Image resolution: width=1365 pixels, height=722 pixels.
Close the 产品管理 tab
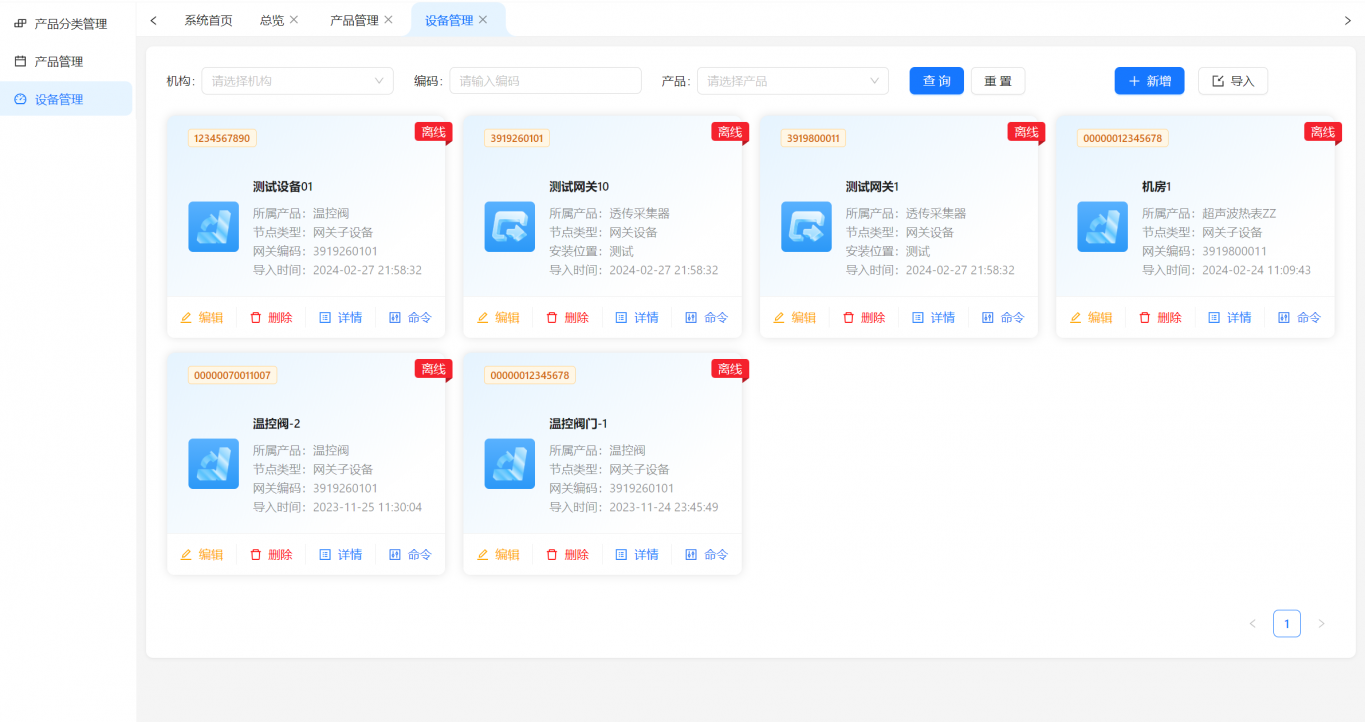(x=388, y=20)
